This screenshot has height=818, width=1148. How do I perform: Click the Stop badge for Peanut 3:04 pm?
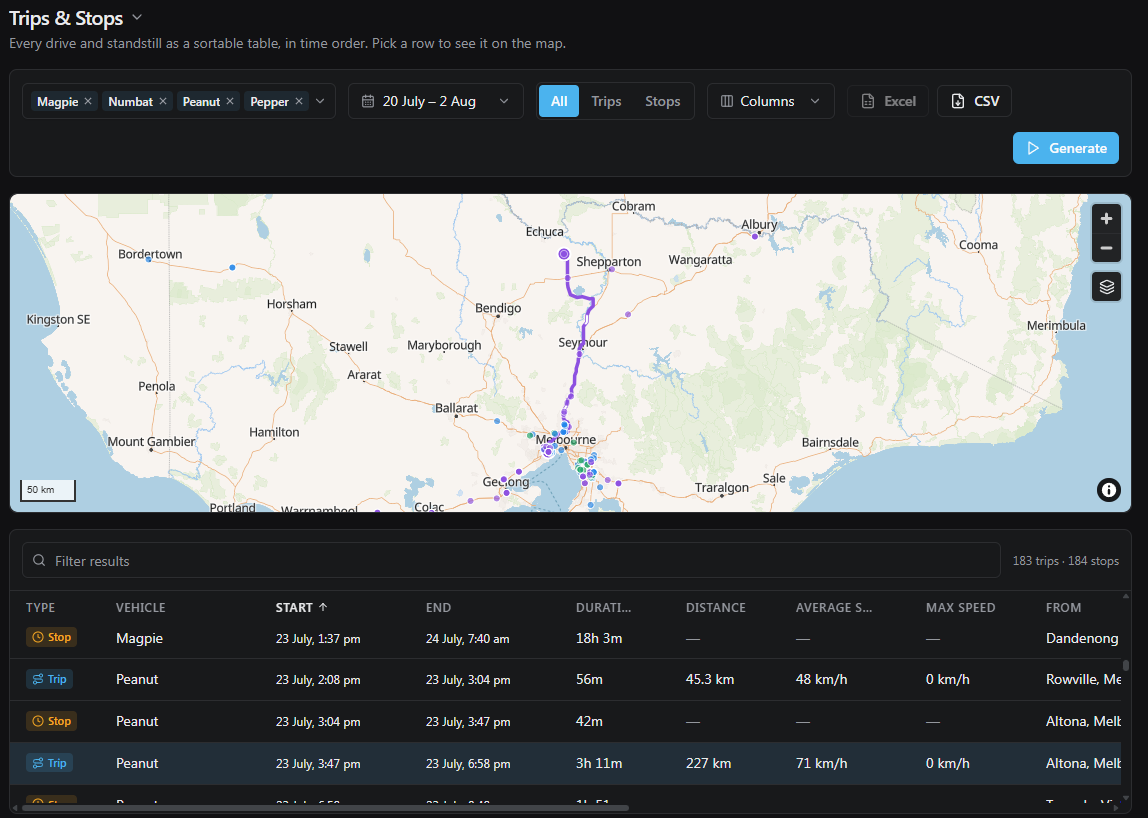coord(51,721)
